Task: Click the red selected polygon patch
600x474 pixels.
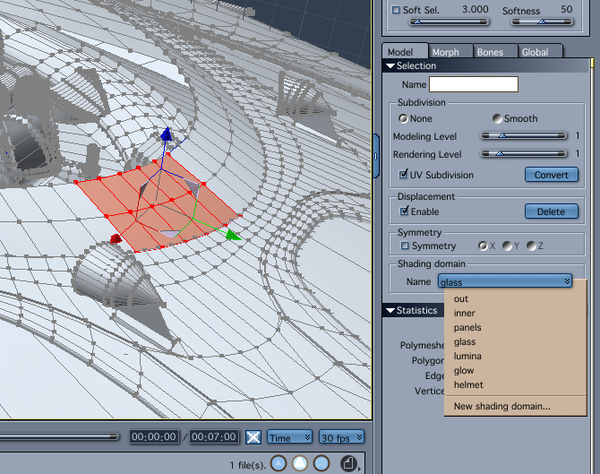Action: point(159,203)
